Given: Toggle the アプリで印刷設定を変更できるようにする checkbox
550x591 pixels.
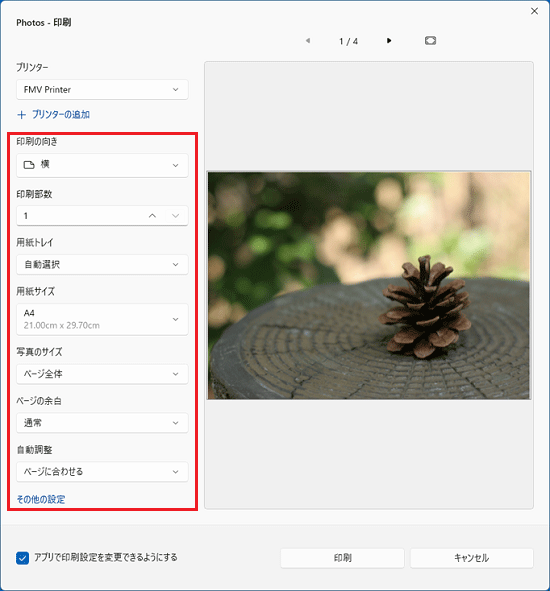Looking at the screenshot, I should click(23, 558).
